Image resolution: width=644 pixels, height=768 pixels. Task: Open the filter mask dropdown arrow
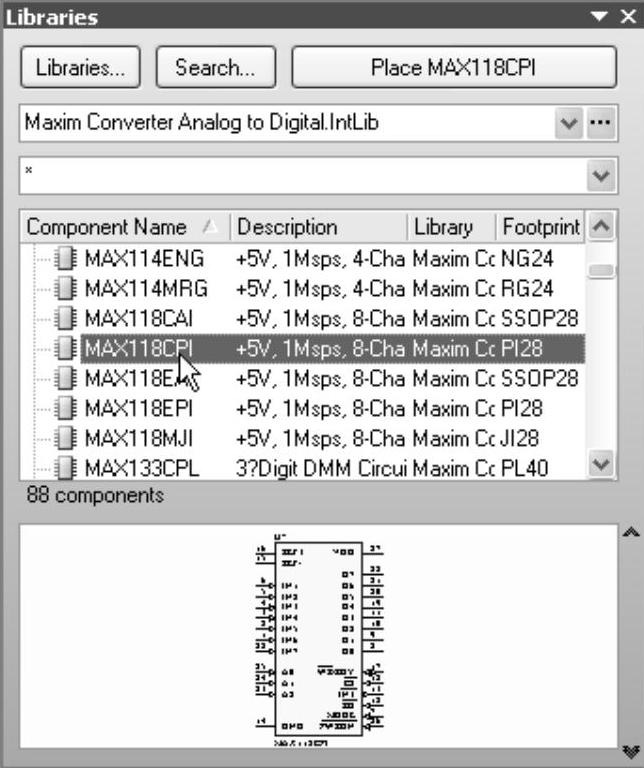(x=601, y=175)
